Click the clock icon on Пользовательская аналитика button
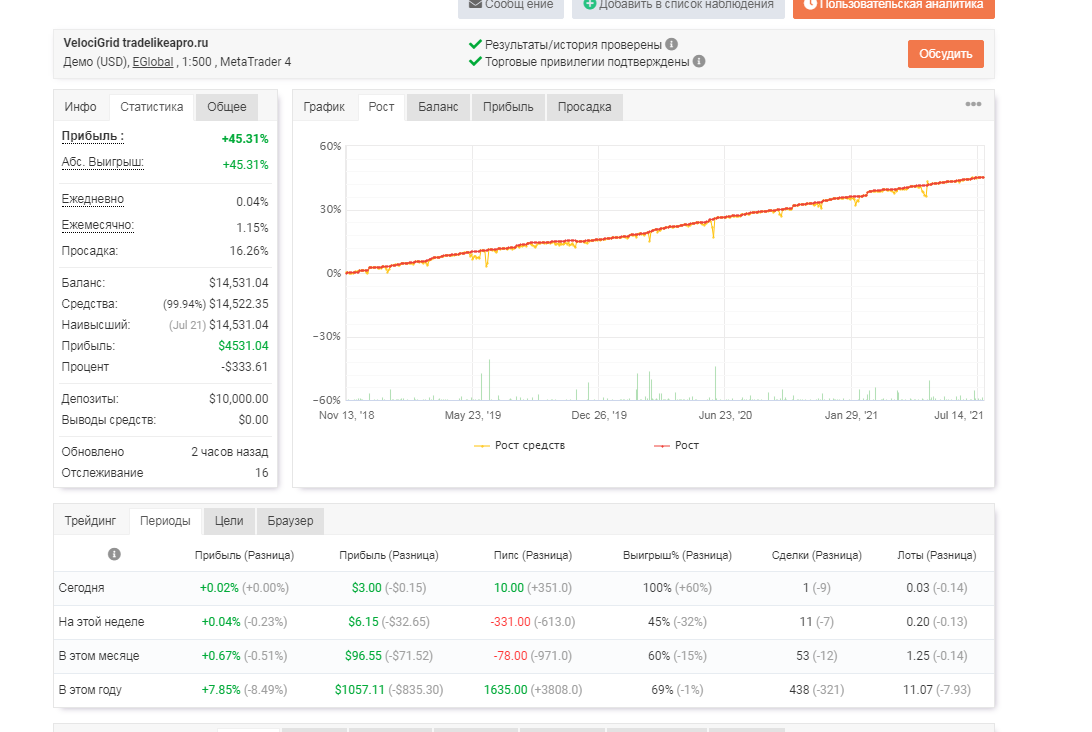 coord(810,4)
